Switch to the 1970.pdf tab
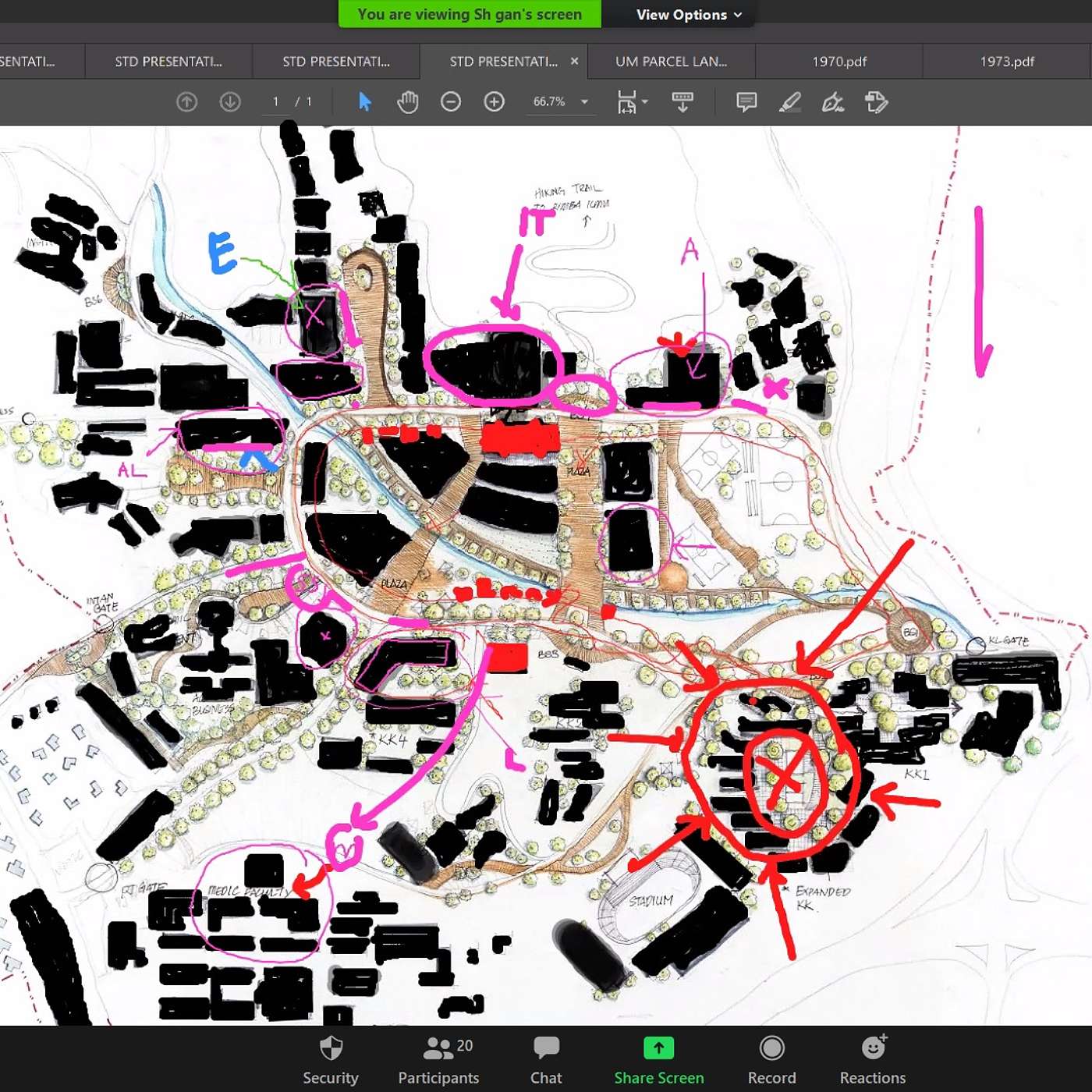1092x1092 pixels. click(x=838, y=62)
